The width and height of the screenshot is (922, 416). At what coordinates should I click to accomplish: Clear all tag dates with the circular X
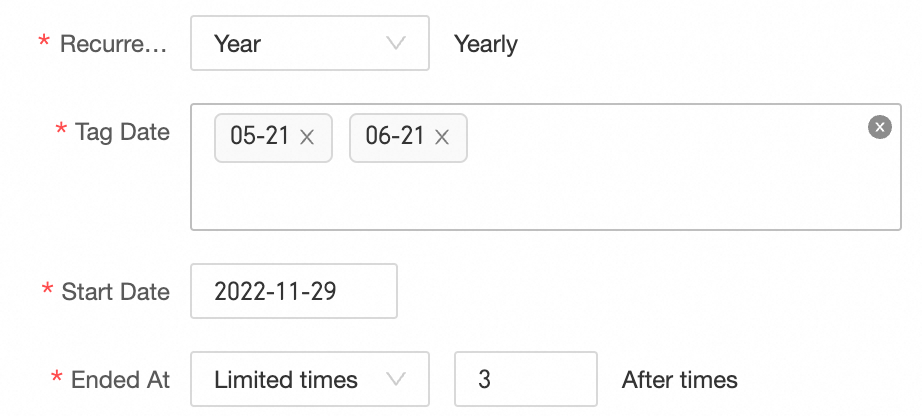[879, 127]
